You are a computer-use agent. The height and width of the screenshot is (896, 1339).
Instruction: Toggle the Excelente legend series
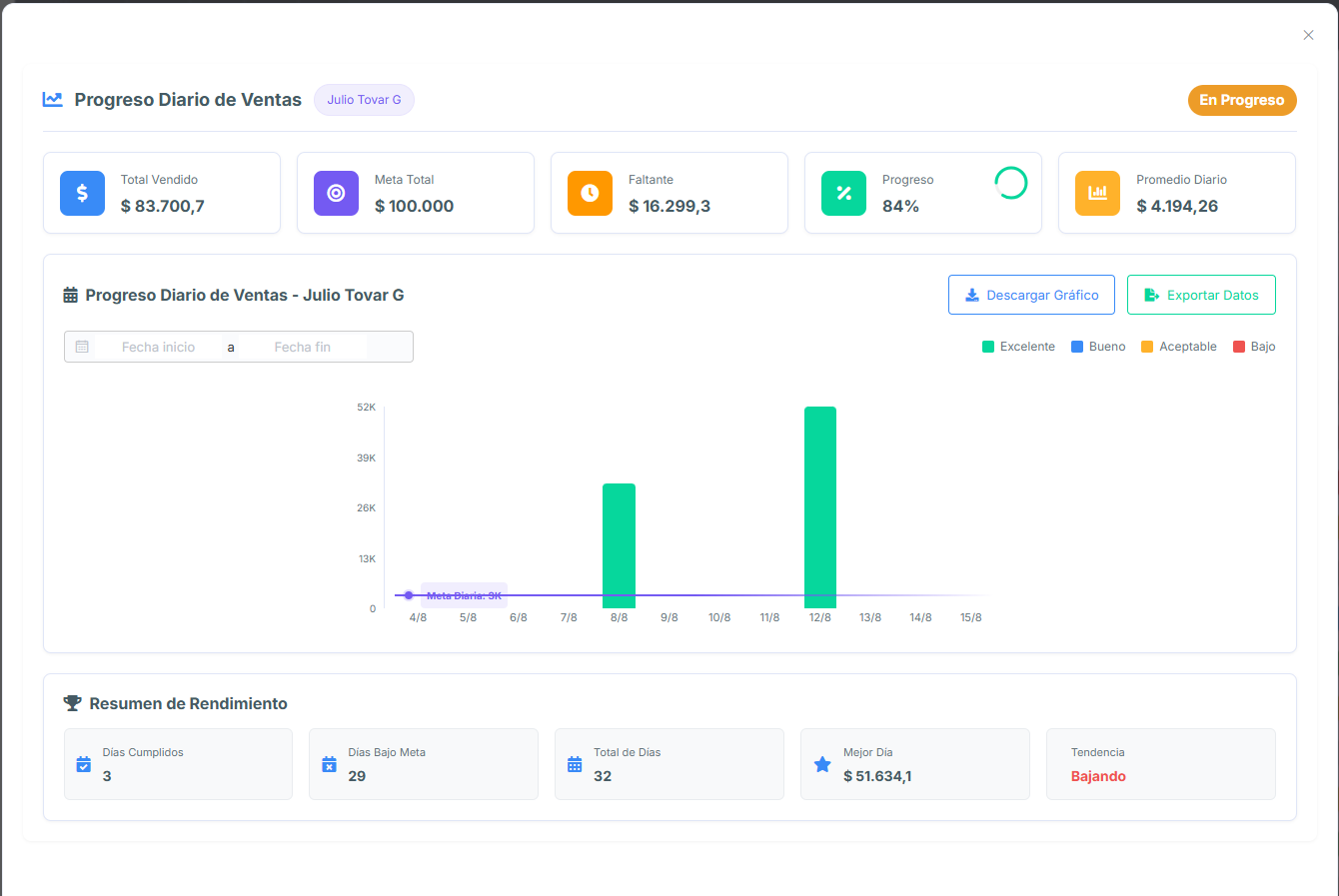[x=1018, y=347]
